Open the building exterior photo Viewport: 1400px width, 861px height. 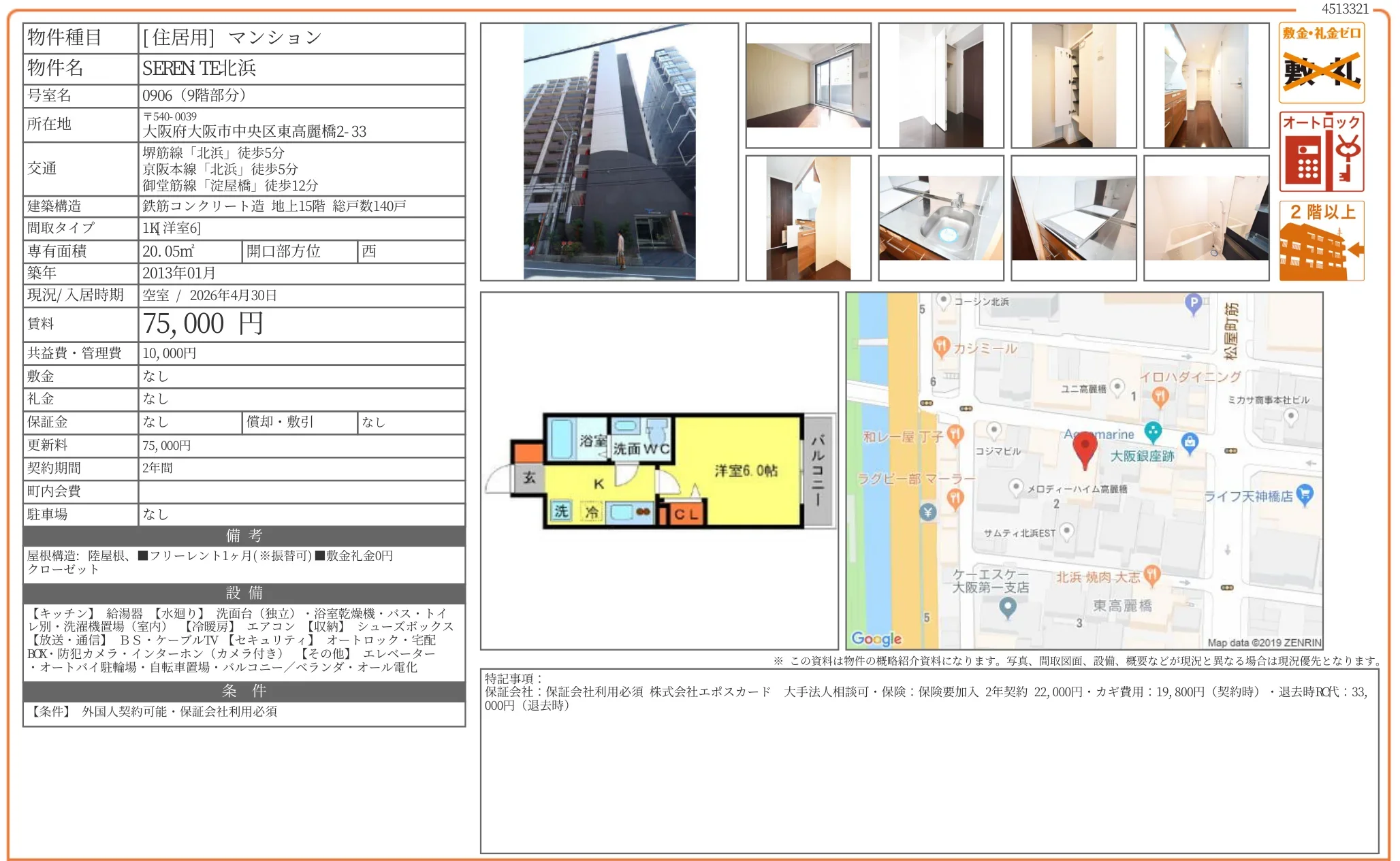pyautogui.click(x=609, y=152)
